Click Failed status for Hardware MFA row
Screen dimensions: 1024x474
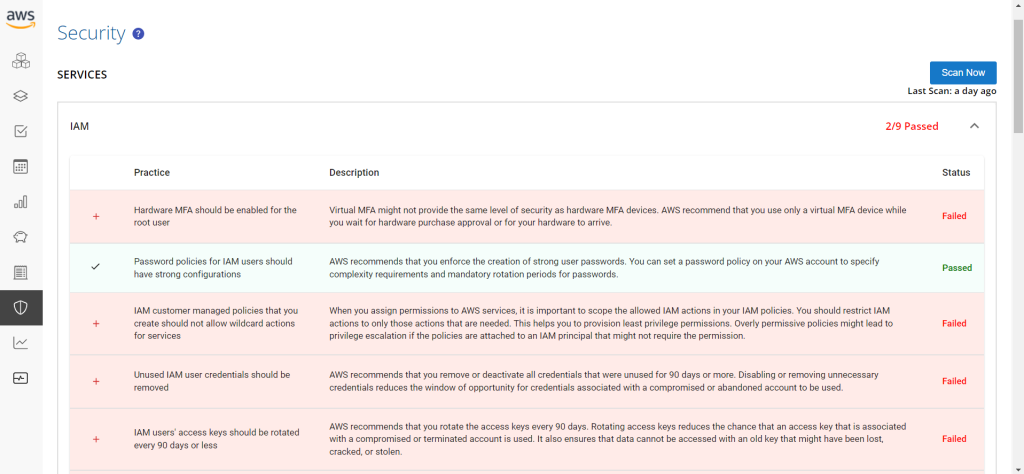click(954, 216)
